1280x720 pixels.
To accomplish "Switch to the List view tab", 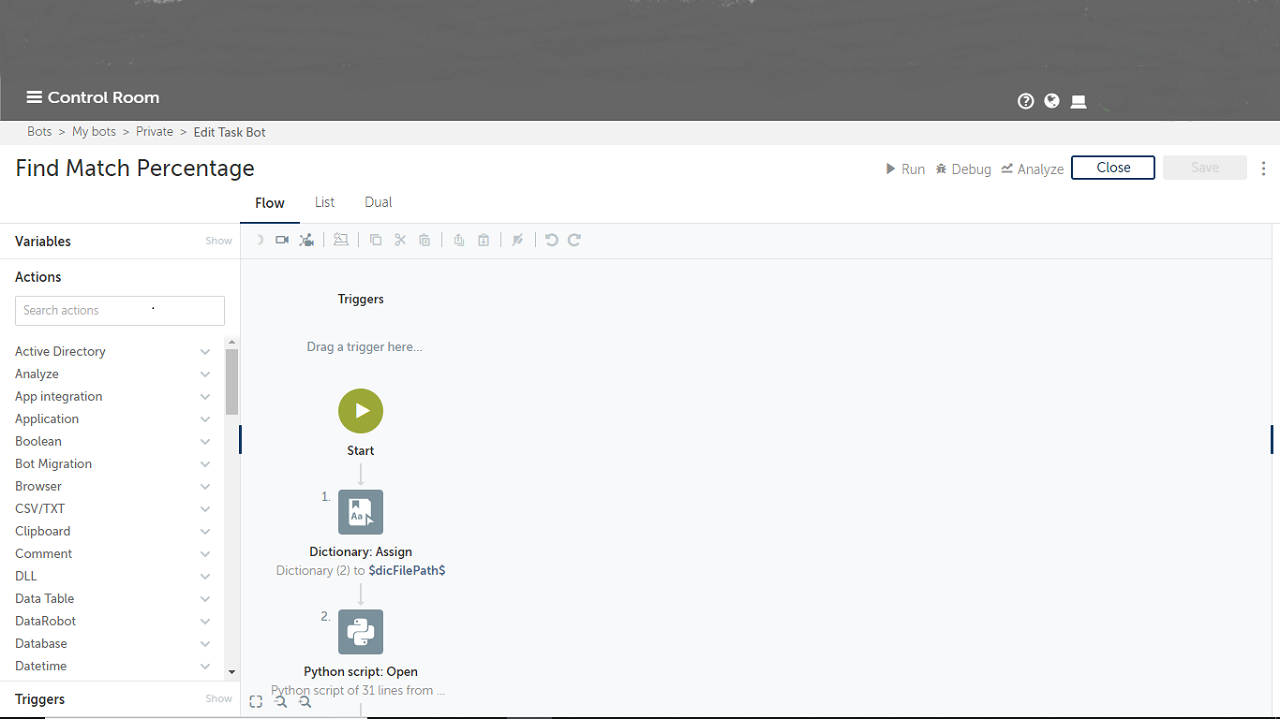I will coord(325,202).
